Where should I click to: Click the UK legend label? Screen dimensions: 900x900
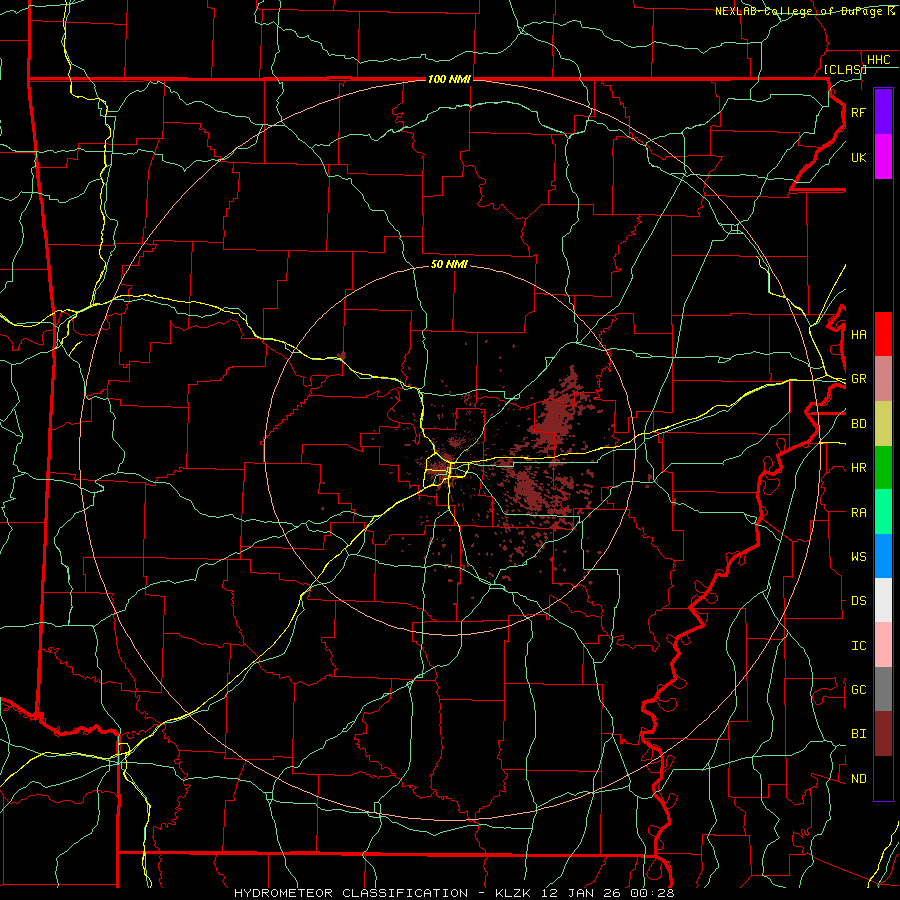pos(858,157)
